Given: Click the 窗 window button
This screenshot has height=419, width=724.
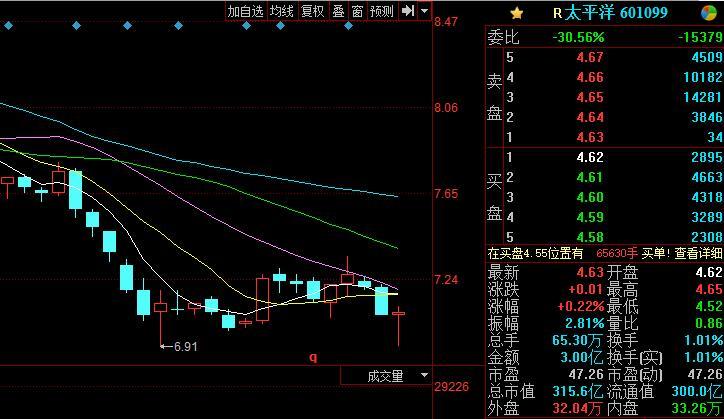Looking at the screenshot, I should [357, 11].
